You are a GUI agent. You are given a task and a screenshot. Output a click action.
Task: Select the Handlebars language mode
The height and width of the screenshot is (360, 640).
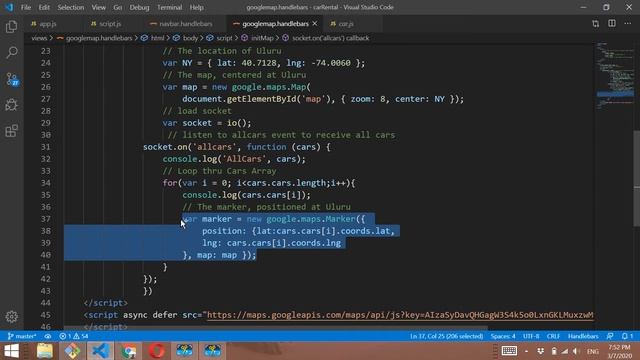tap(583, 336)
